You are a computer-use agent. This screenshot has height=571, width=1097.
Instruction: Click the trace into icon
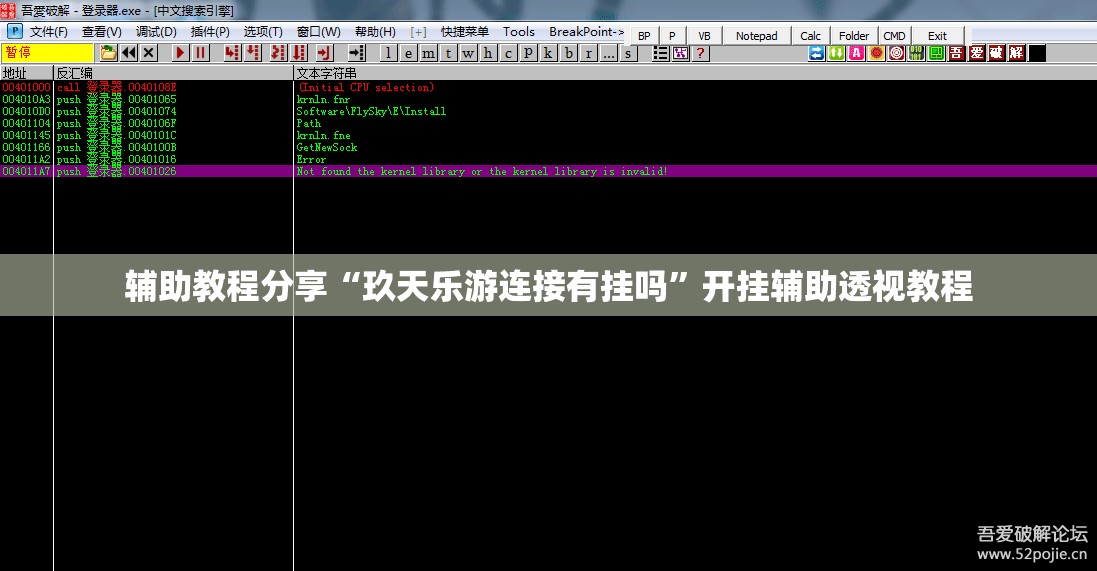coord(278,53)
